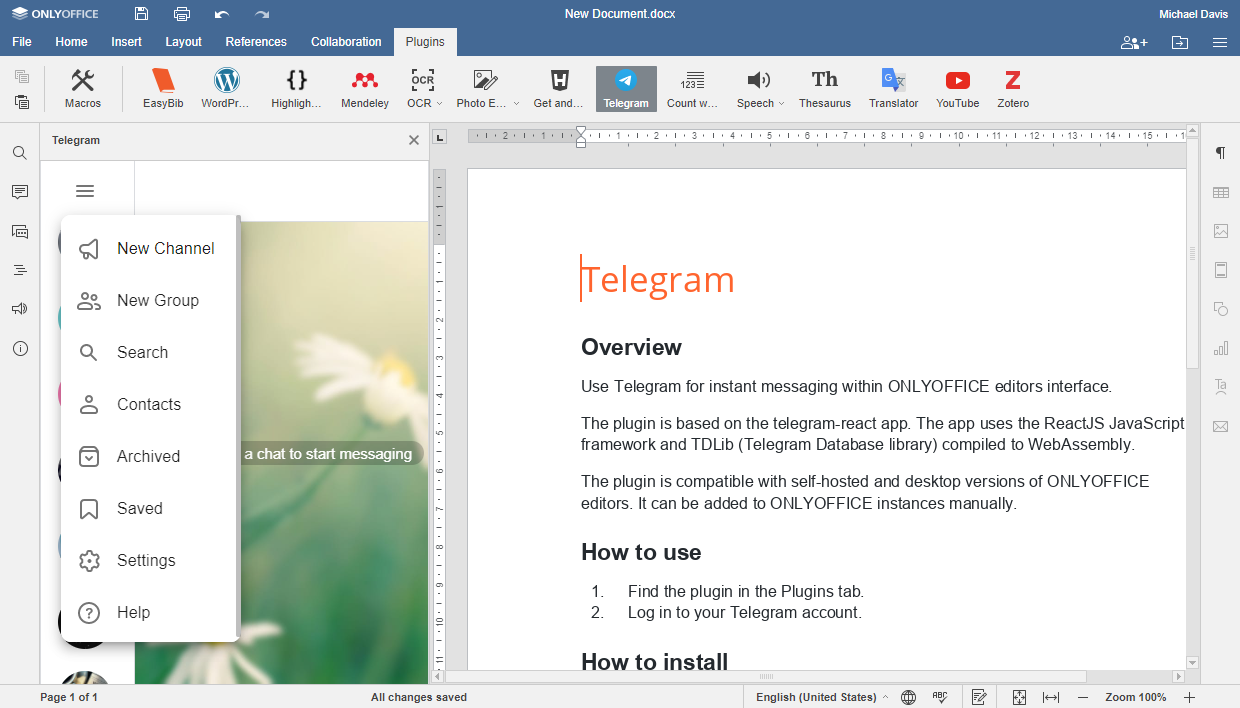Zoom in with the plus button

coord(1189,697)
